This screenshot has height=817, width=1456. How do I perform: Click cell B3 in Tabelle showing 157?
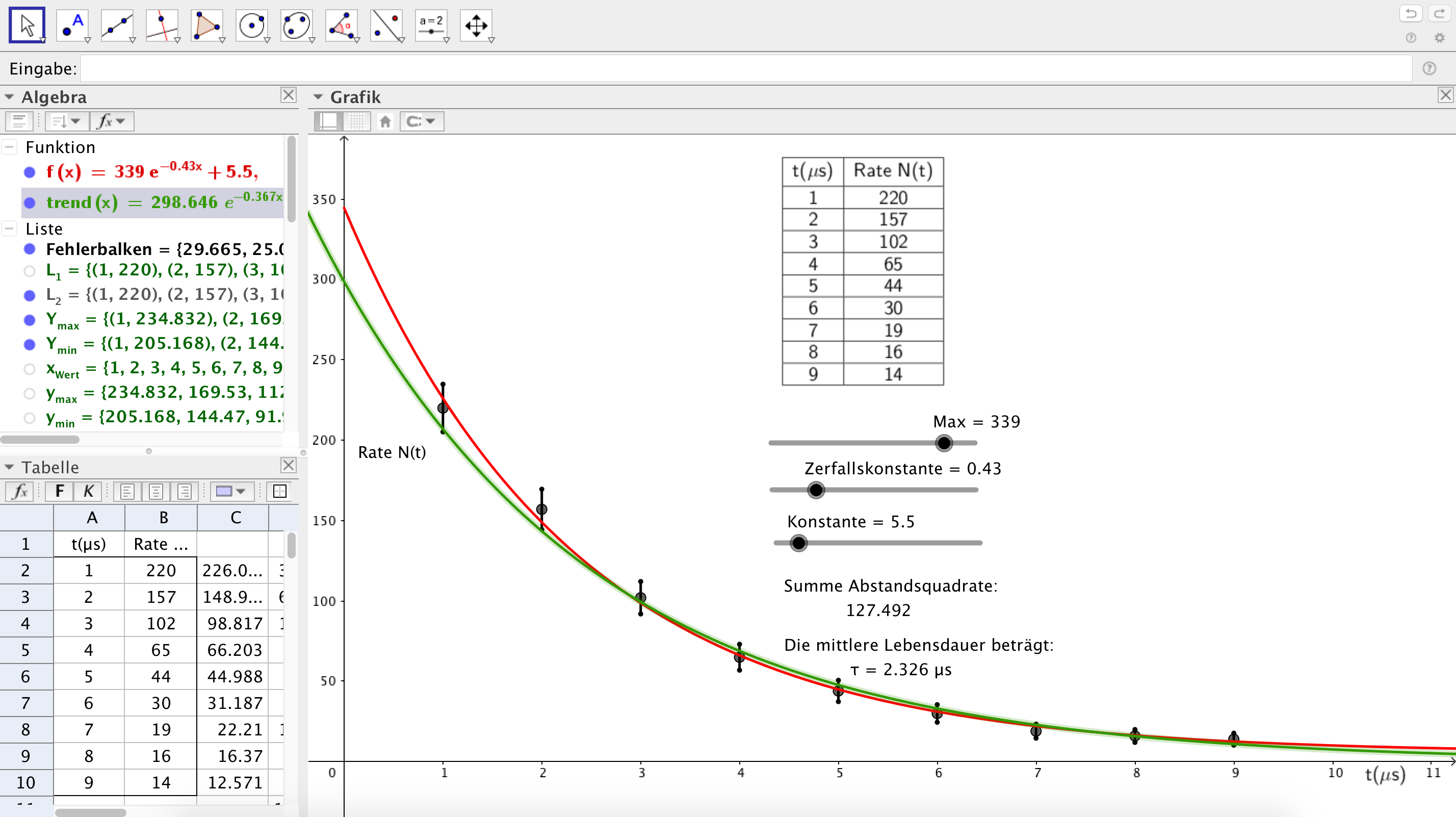[x=159, y=596]
